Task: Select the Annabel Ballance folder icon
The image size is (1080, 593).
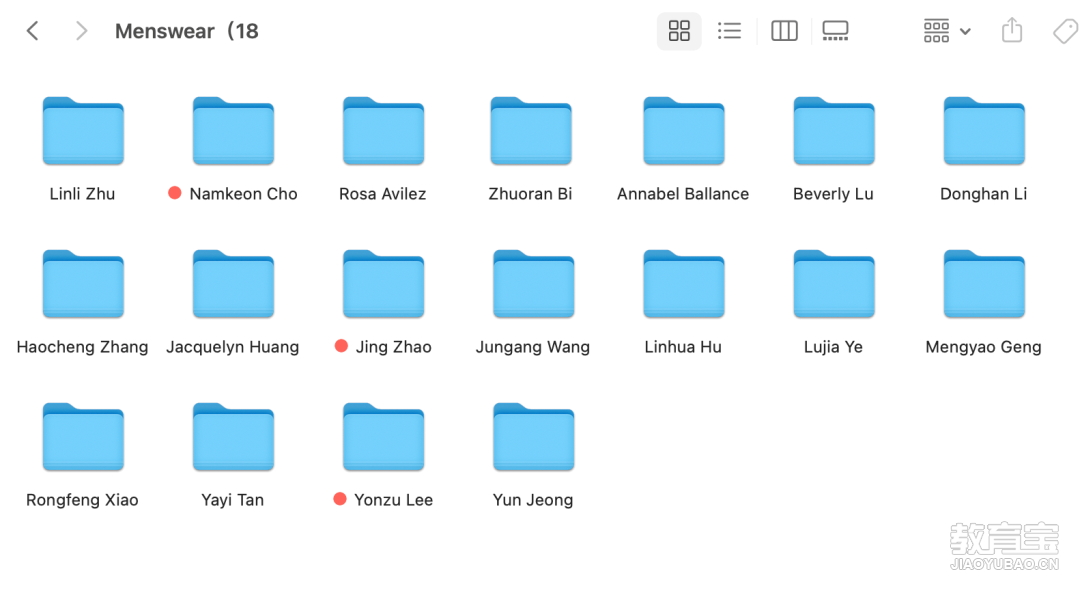Action: 684,131
